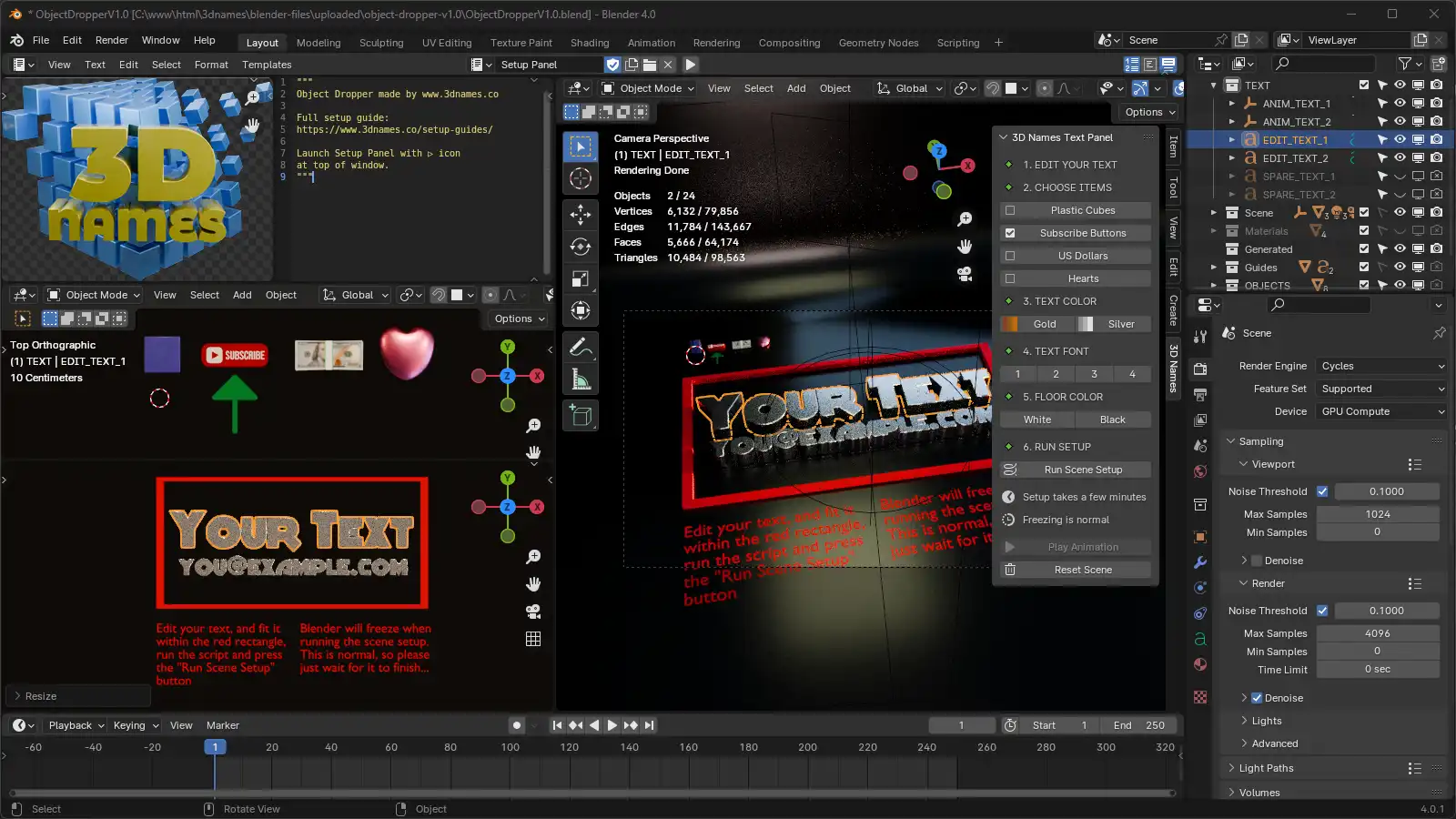Pick the Rotate tool in viewport toolbar

(581, 247)
